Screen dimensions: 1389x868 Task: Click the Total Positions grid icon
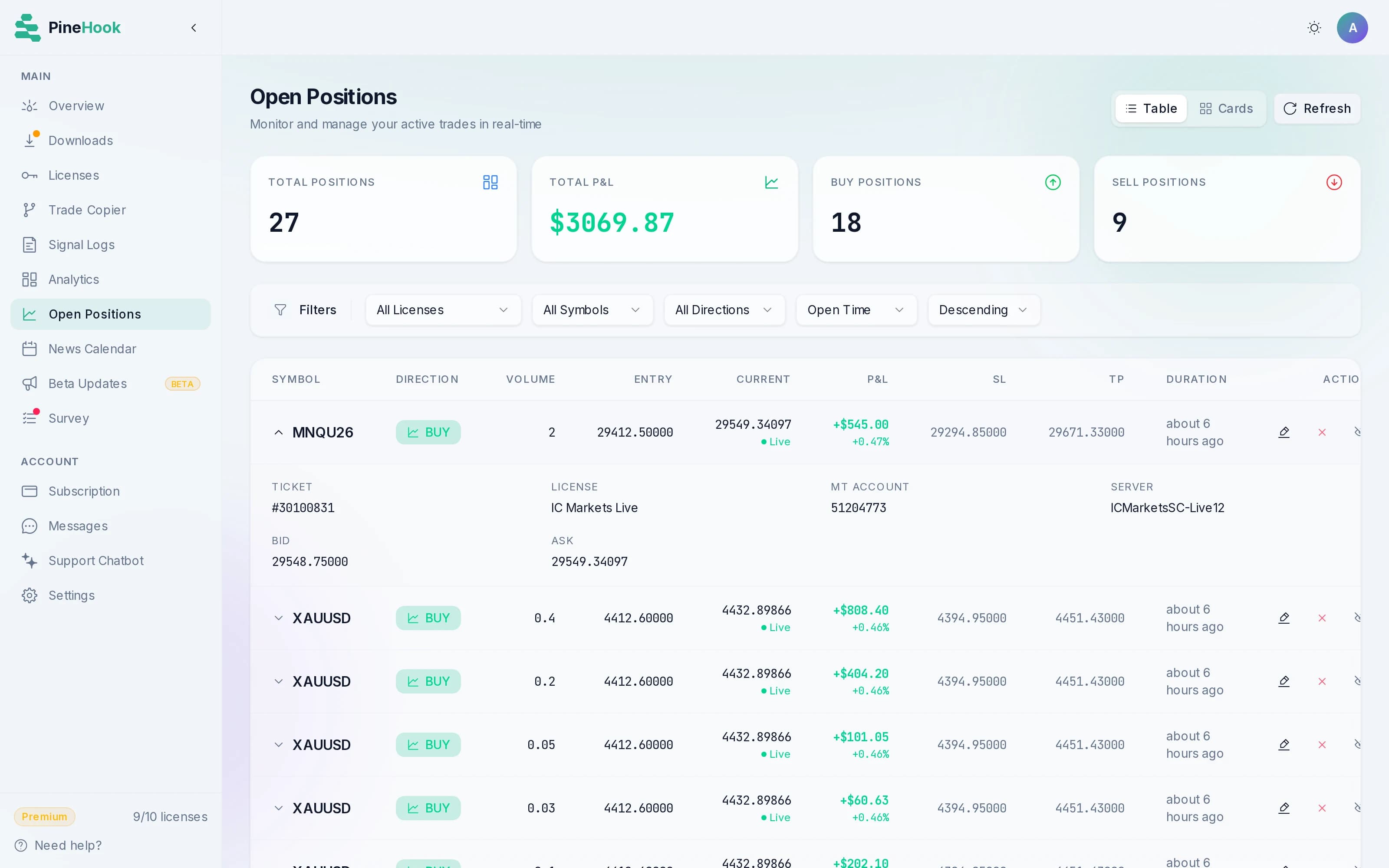tap(490, 183)
